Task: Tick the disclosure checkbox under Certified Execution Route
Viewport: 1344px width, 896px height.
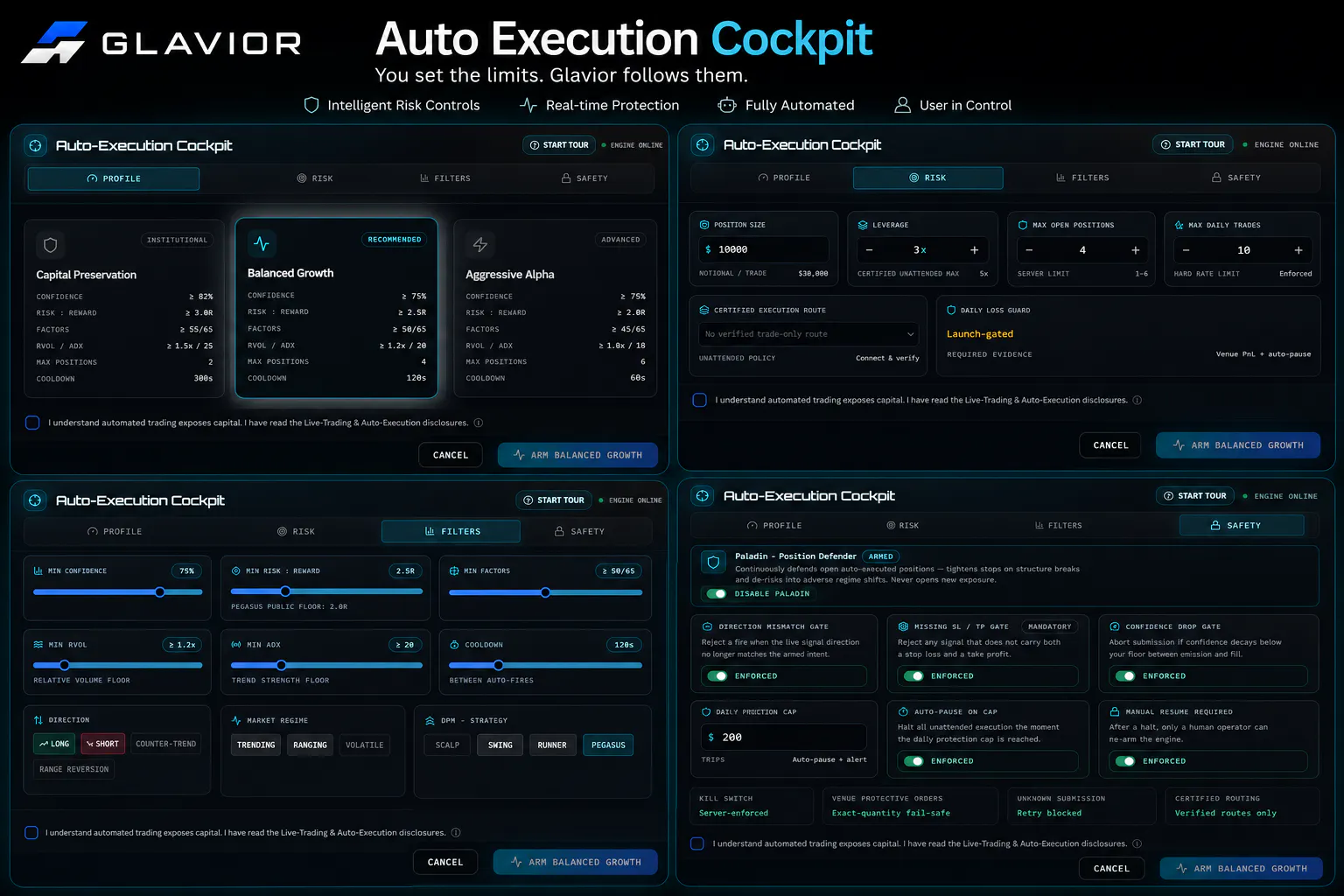Action: (699, 400)
